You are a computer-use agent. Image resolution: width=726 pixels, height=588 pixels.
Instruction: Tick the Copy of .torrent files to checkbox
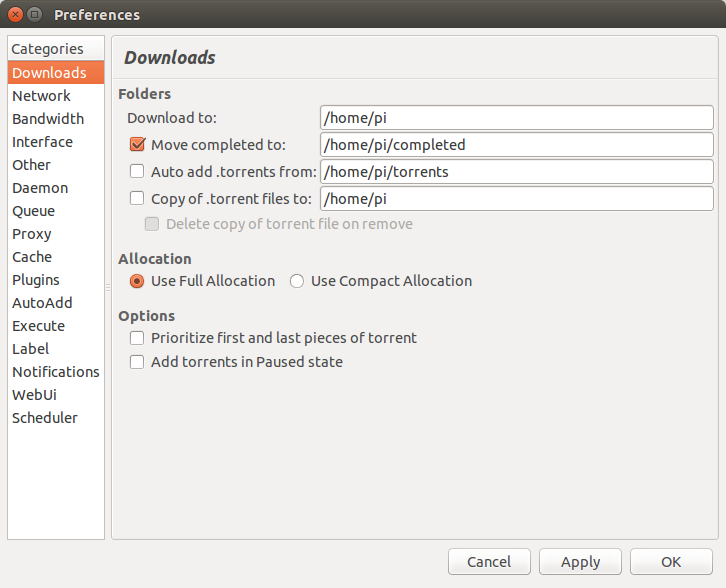[137, 198]
